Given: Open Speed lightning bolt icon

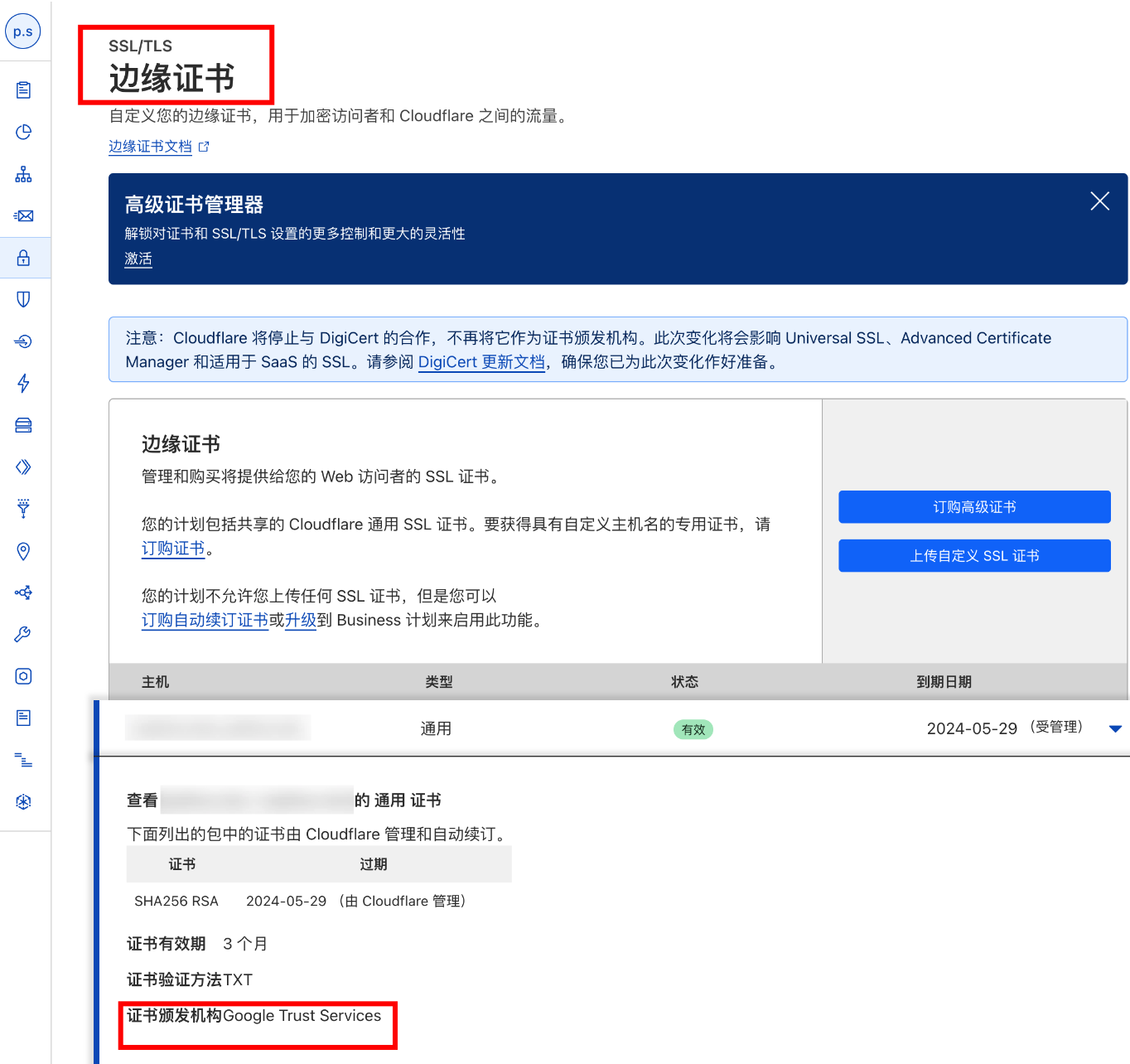Looking at the screenshot, I should pos(23,383).
